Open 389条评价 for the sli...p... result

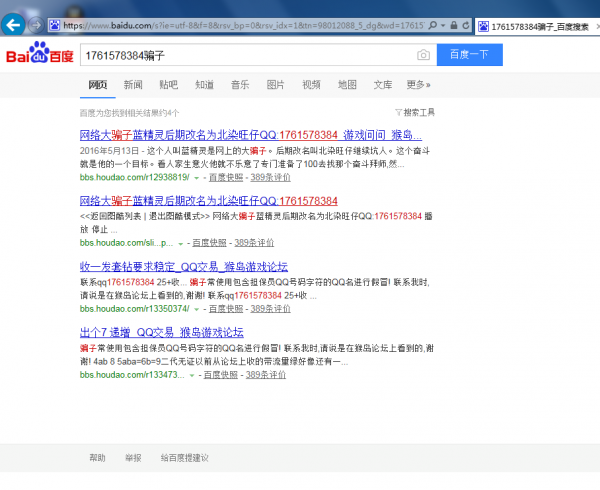[x=254, y=243]
